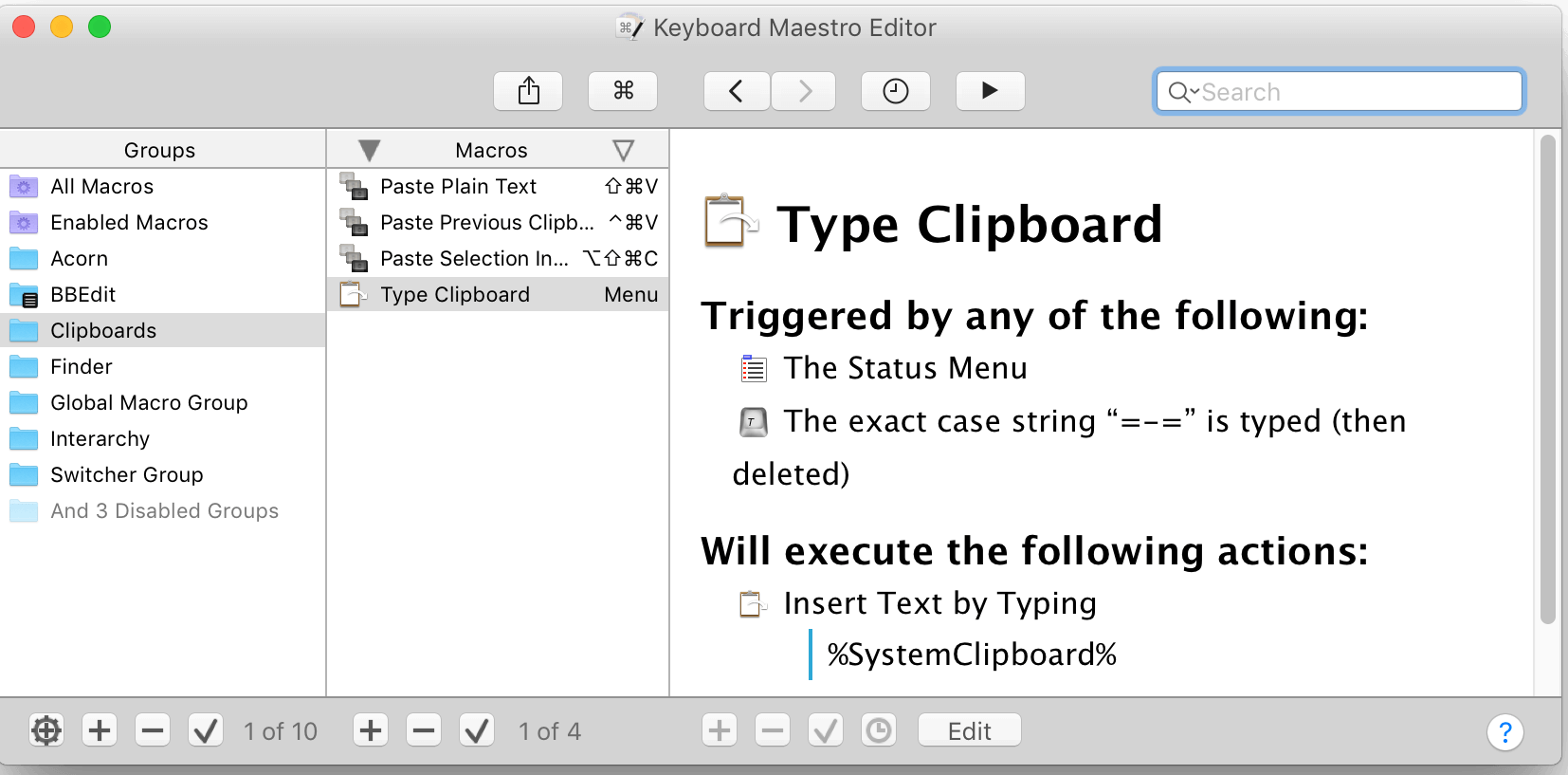Select the Paste Plain Text macro
The height and width of the screenshot is (775, 1568).
click(x=499, y=186)
